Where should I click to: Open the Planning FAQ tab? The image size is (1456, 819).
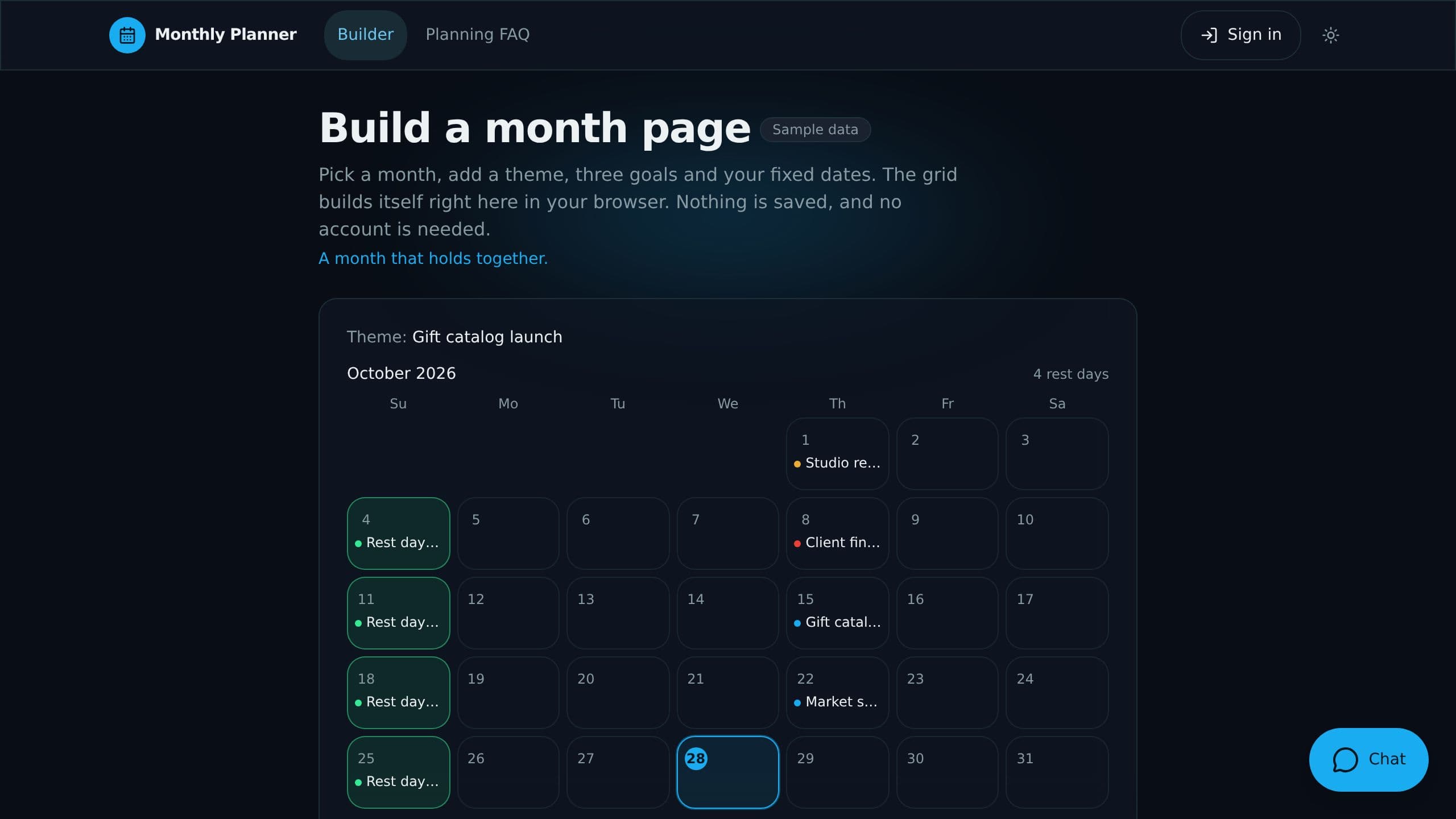(x=477, y=35)
